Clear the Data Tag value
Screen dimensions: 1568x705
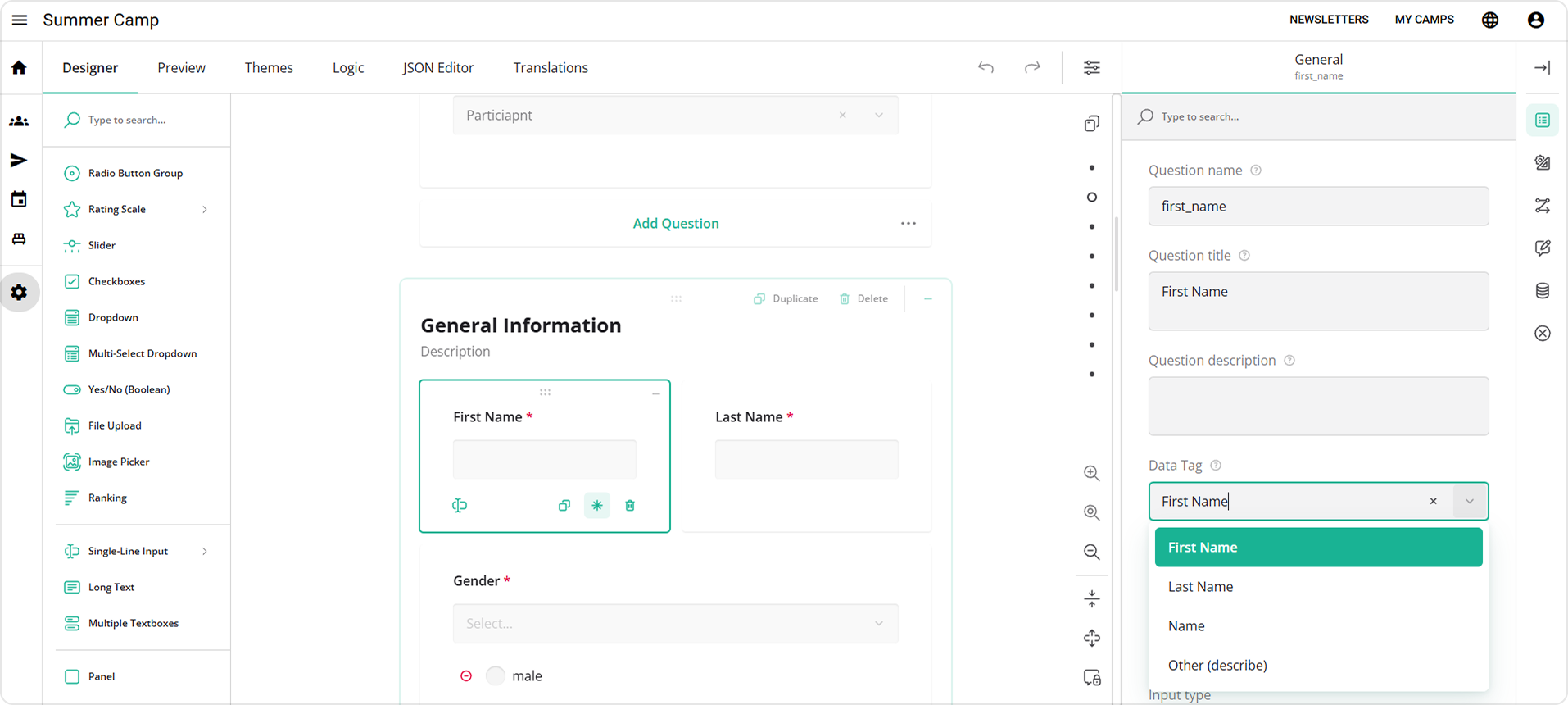pos(1434,502)
